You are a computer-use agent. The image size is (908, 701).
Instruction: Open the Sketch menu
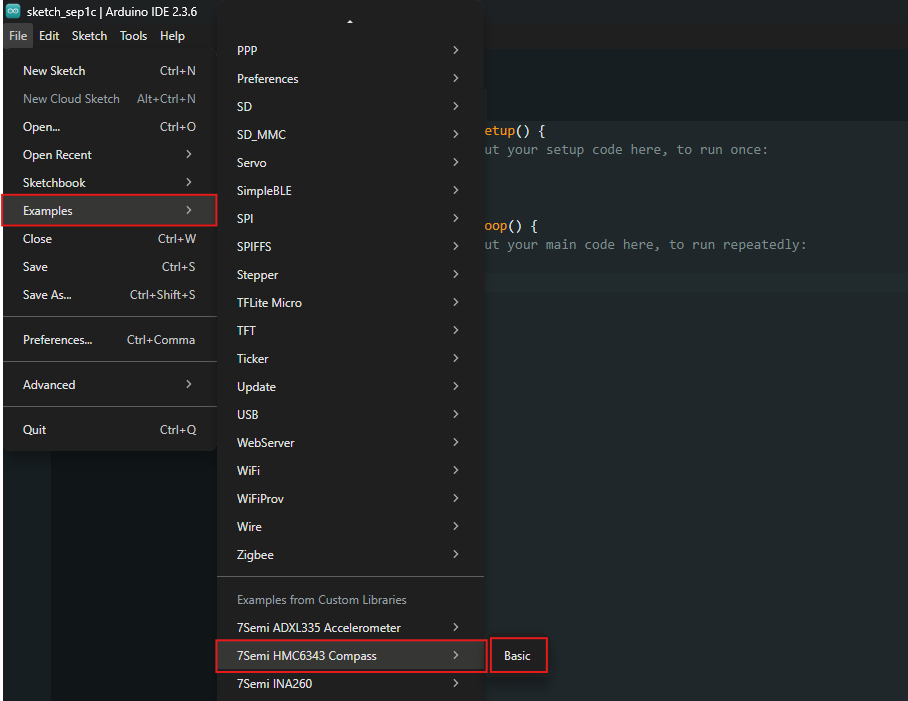pyautogui.click(x=89, y=36)
